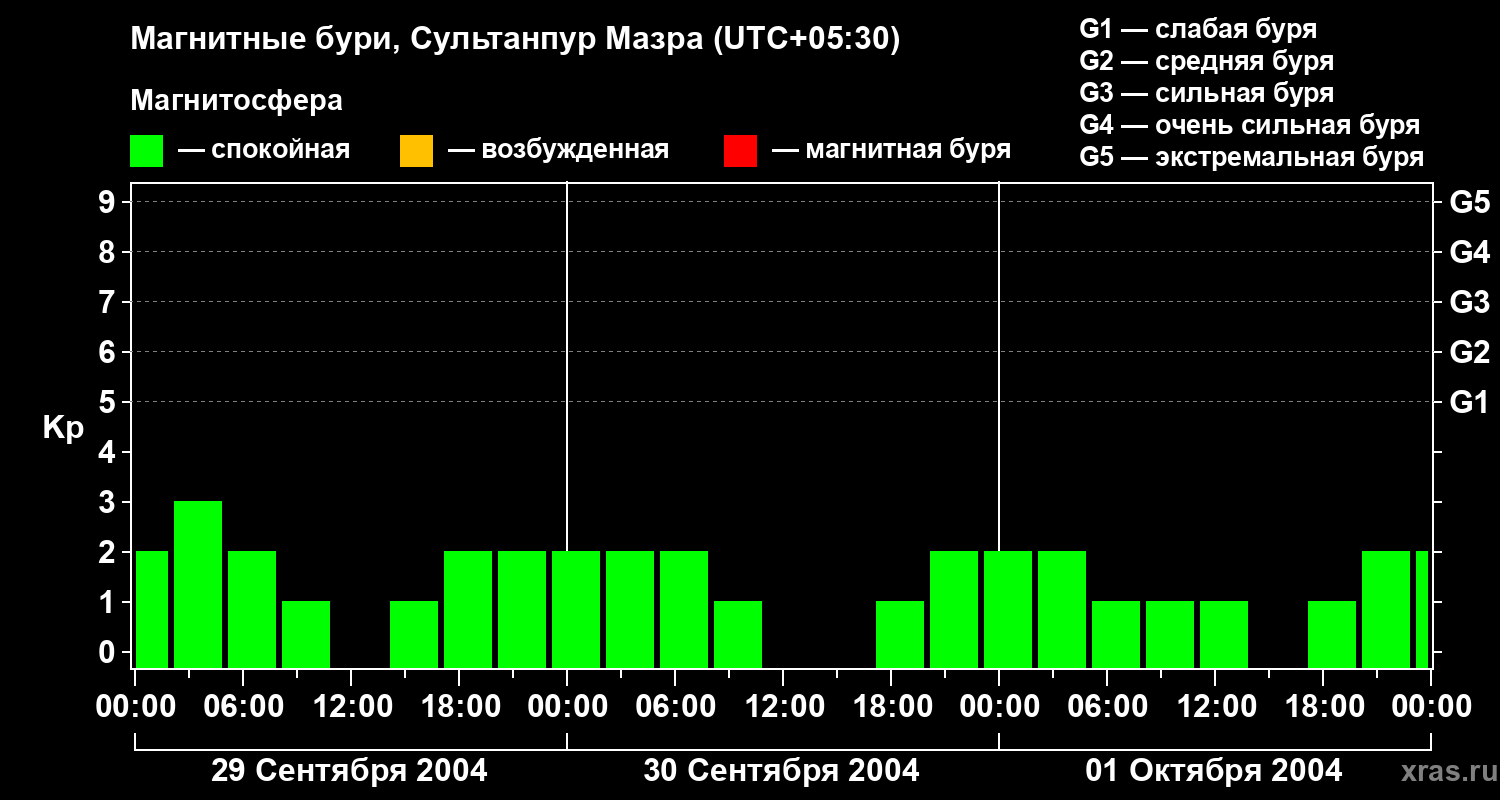The width and height of the screenshot is (1500, 800).
Task: Click the '12:00' time label for 01 Октября
Action: (1215, 707)
